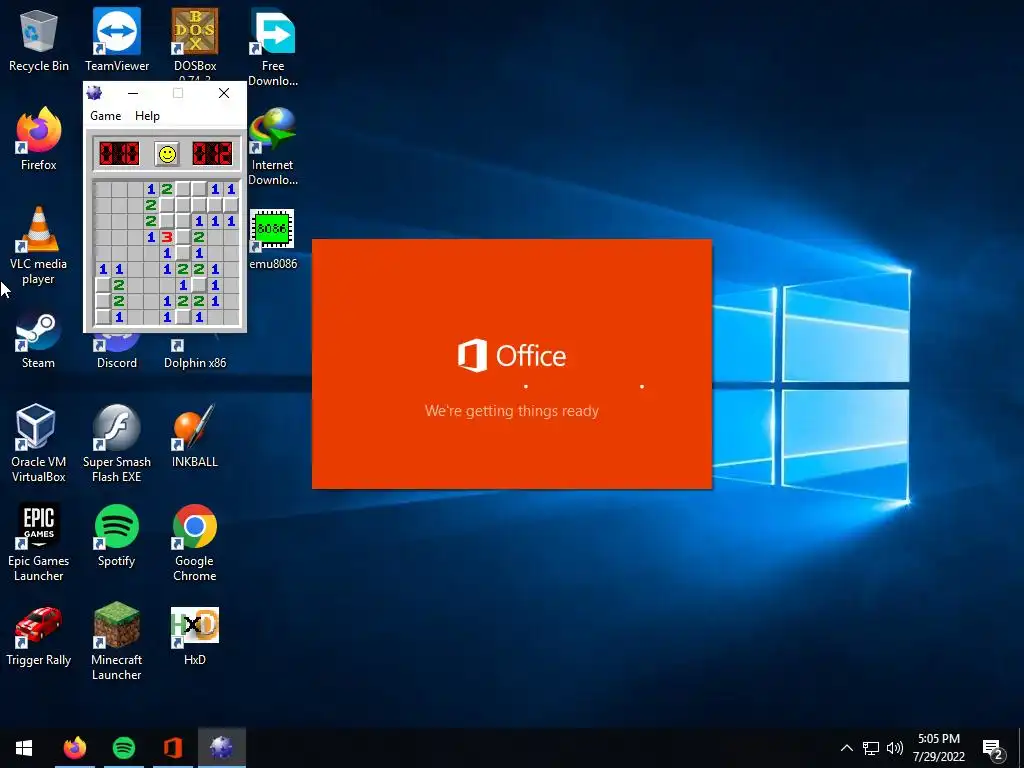Switch to Spotify on the taskbar
The height and width of the screenshot is (768, 1024).
tap(124, 748)
